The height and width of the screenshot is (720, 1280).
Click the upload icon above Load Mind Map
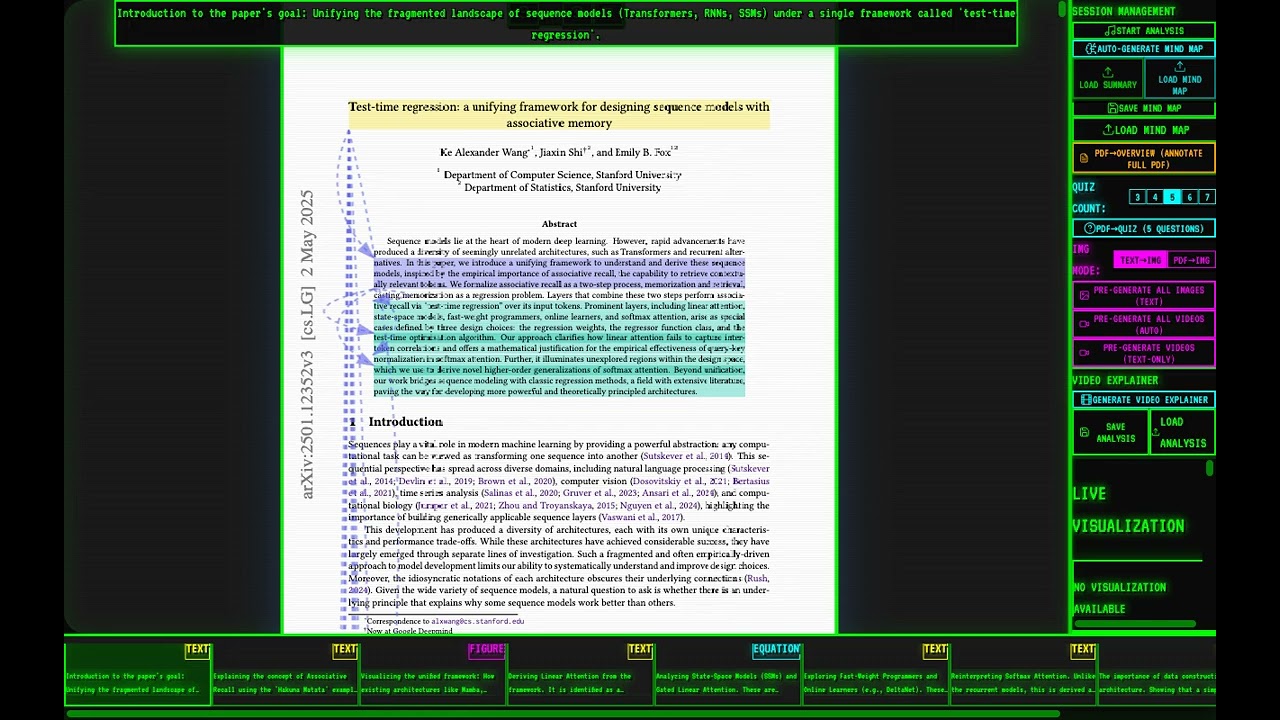pos(1180,67)
